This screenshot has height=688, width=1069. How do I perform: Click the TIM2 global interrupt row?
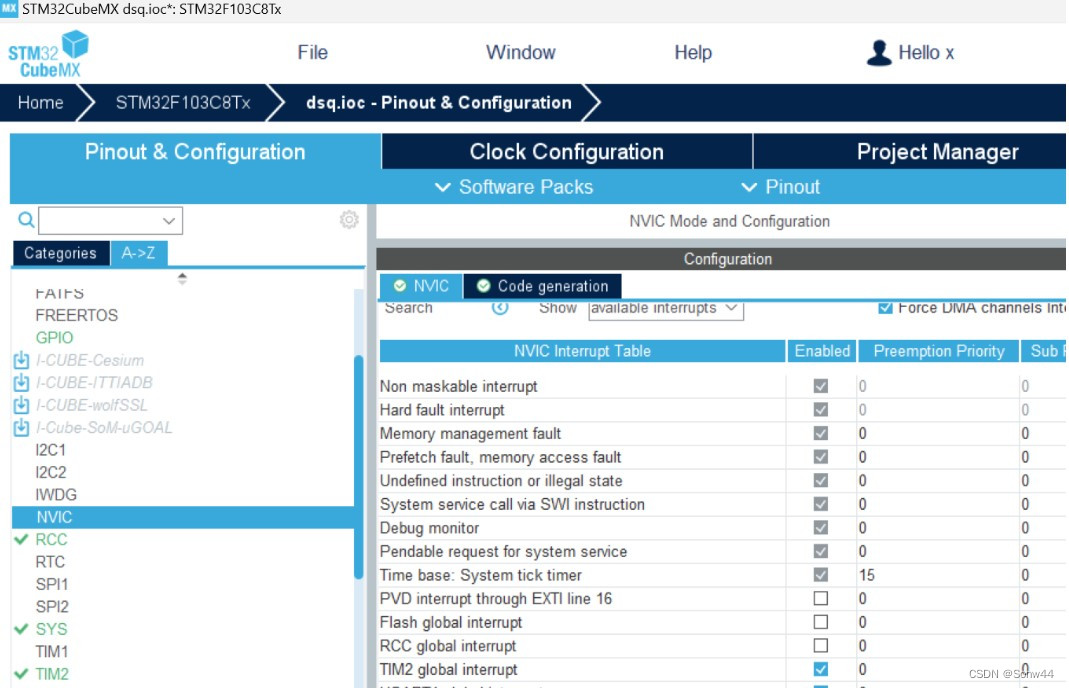point(723,670)
